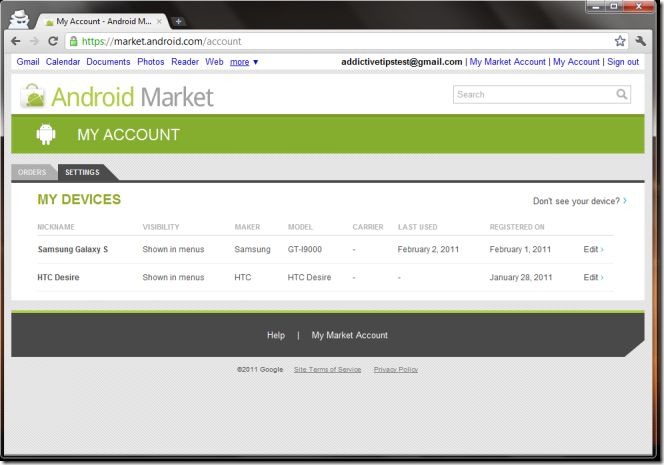Screen dimensions: 664x465
Task: Switch to the Orders tab
Action: pyautogui.click(x=32, y=172)
